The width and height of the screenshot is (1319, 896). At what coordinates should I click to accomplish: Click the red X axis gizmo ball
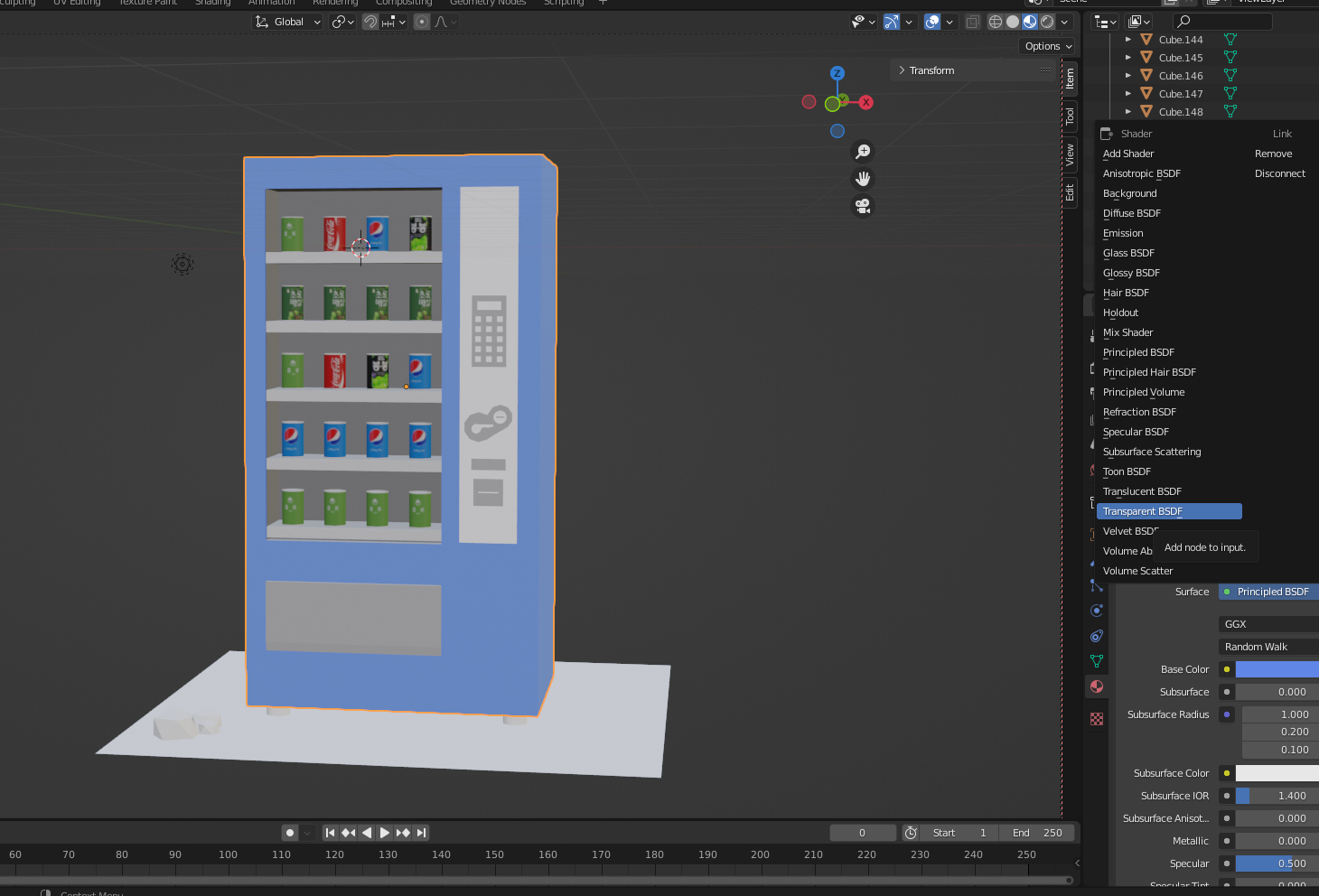point(865,102)
